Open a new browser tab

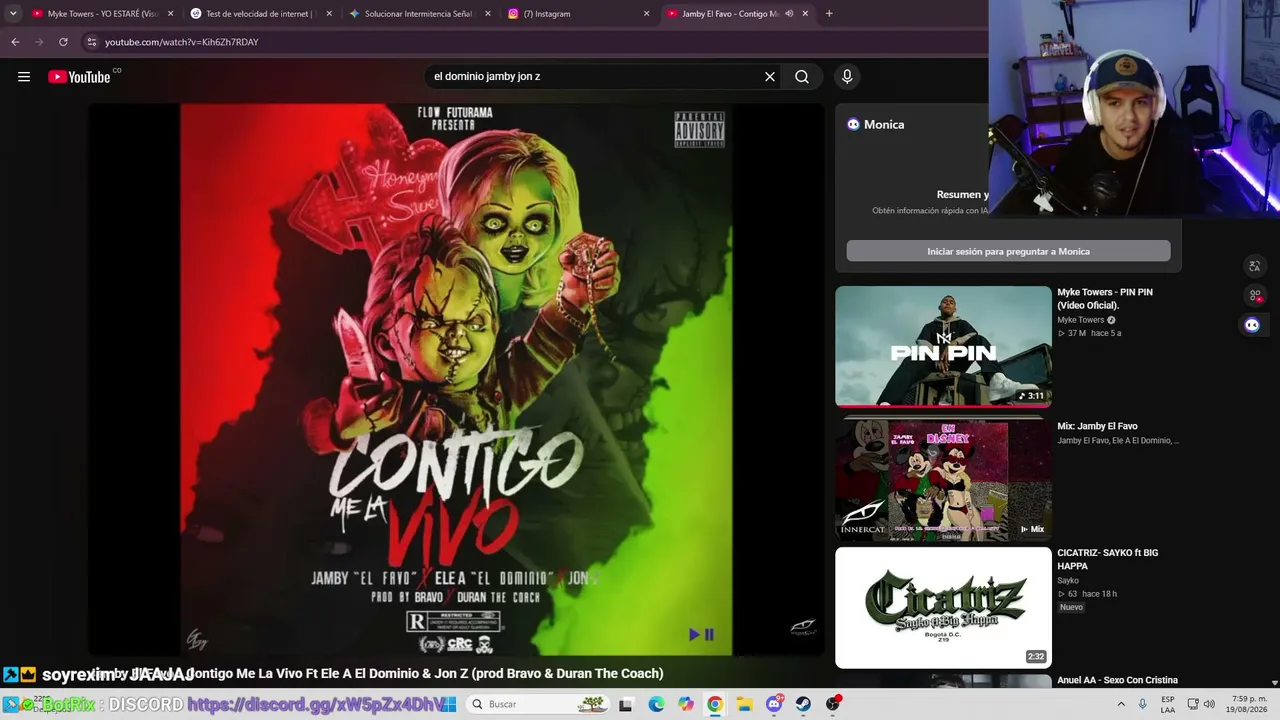click(829, 14)
